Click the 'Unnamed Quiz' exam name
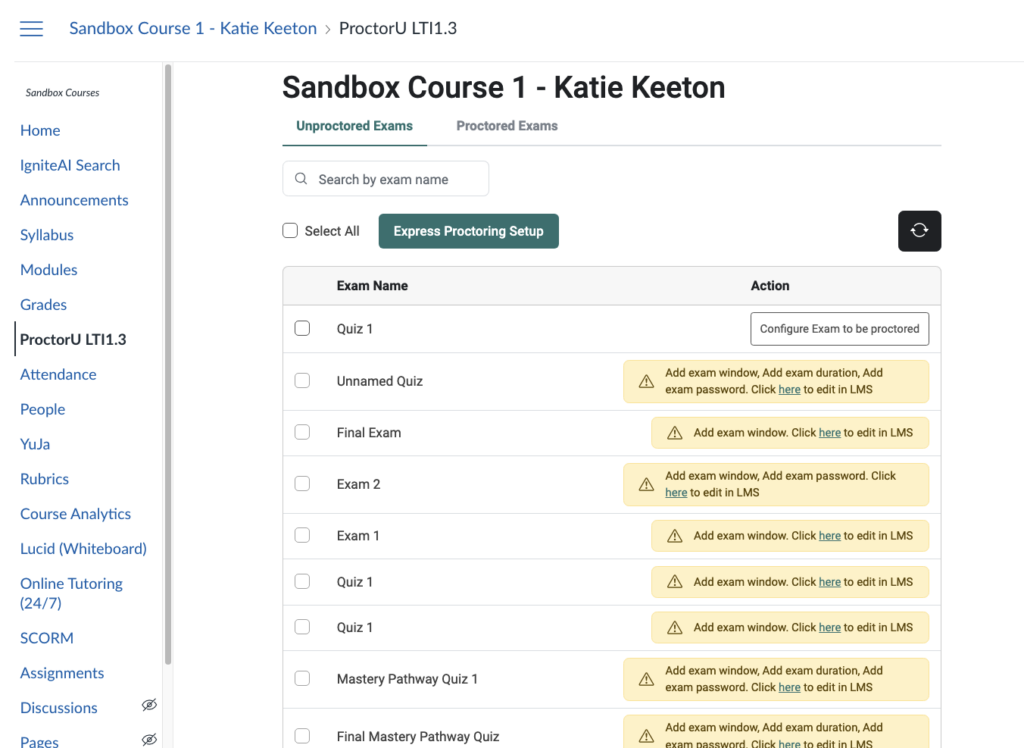This screenshot has width=1024, height=748. coord(379,381)
